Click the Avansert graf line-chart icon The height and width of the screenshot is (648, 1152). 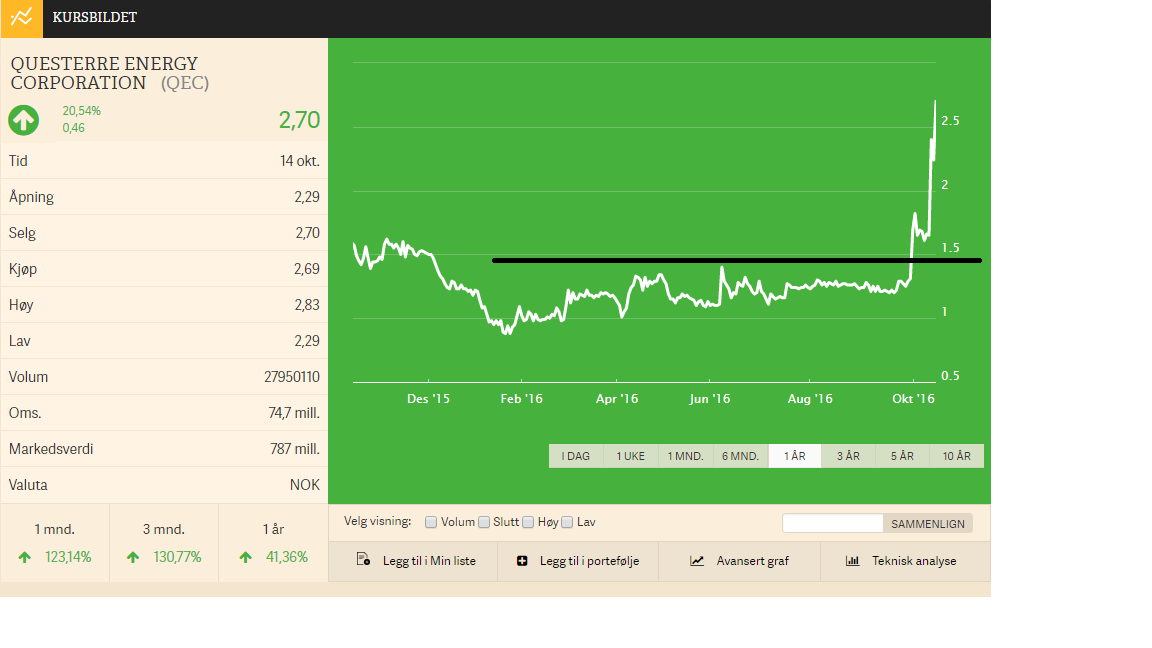click(696, 561)
